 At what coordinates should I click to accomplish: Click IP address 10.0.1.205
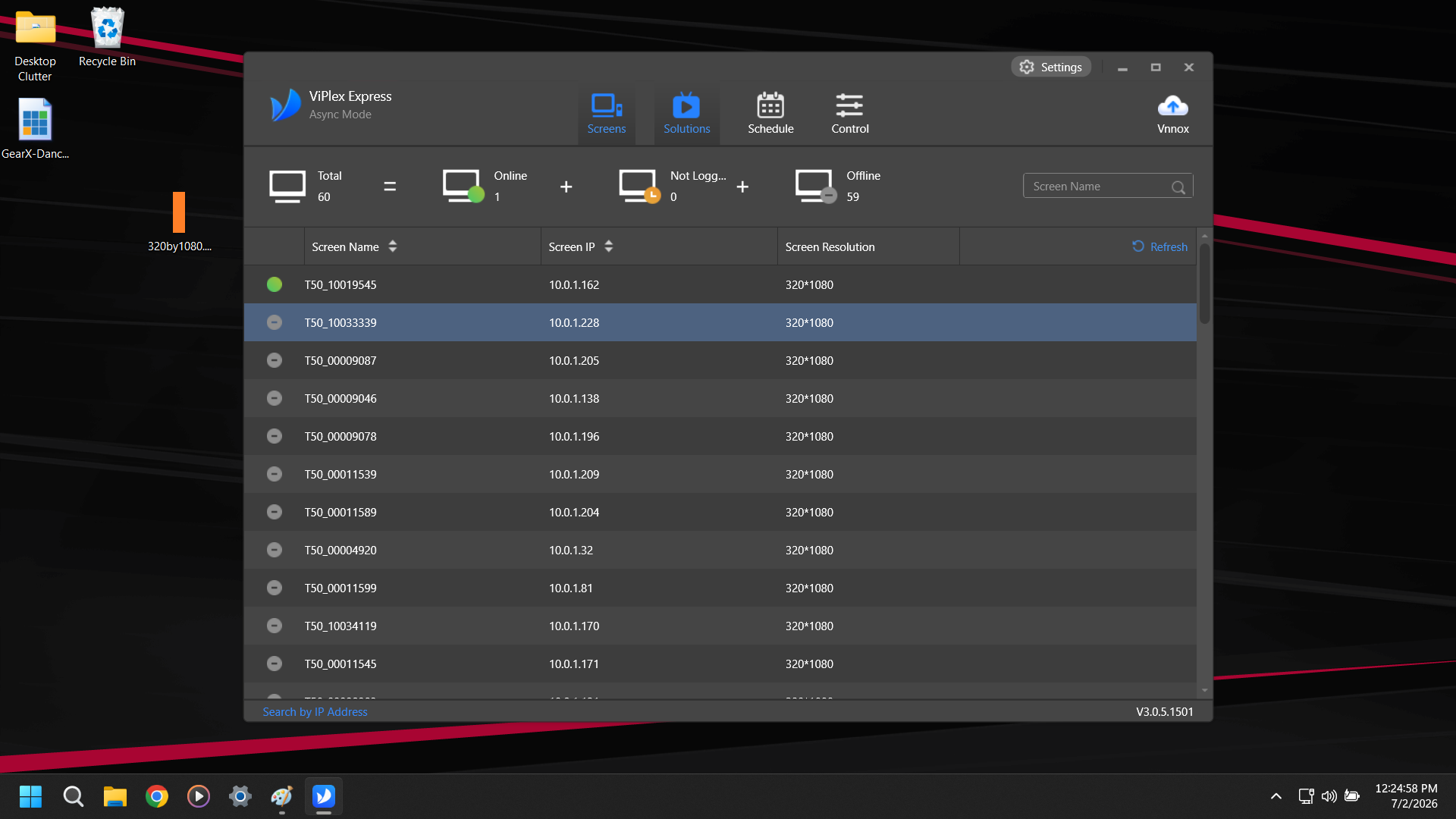(x=574, y=360)
